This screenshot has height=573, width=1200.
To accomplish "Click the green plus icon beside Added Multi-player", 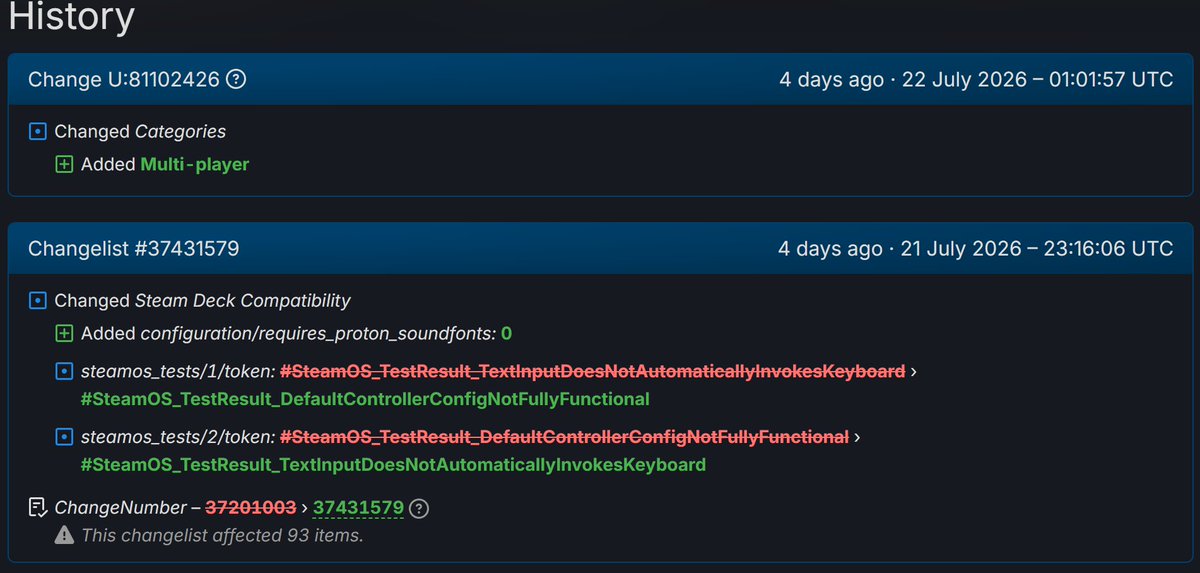I will coord(64,164).
